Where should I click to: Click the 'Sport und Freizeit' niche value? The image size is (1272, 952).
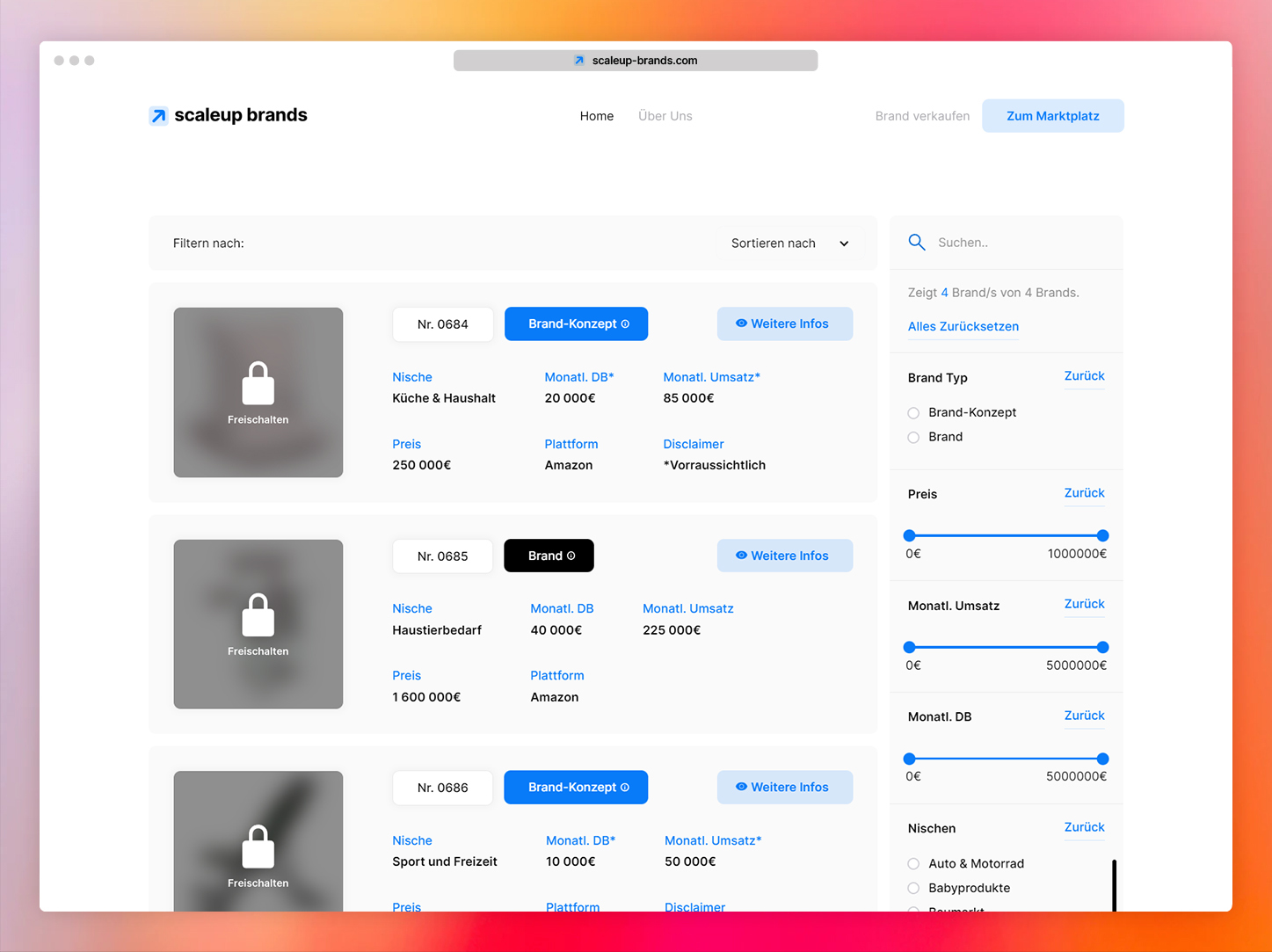(x=445, y=861)
